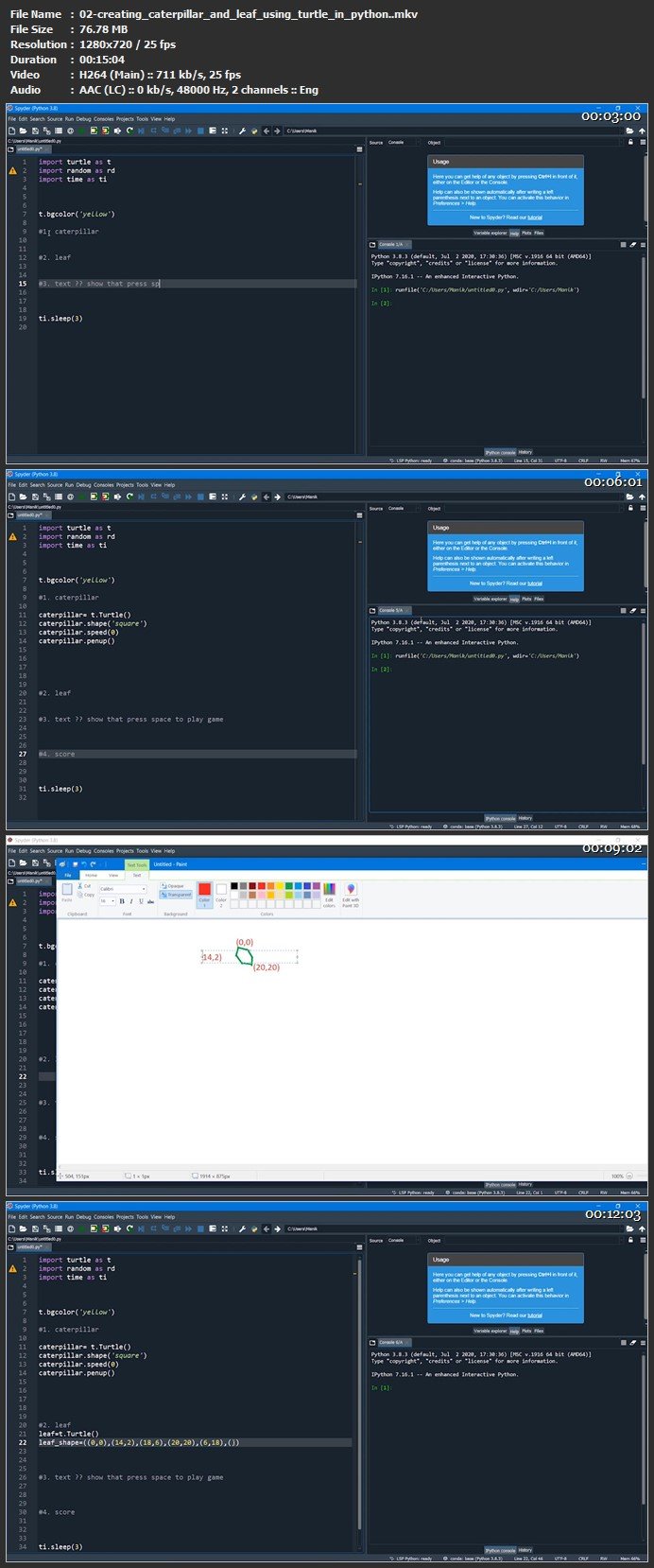Switch to Variable explorer tab in the 03:00 frame
Image resolution: width=654 pixels, height=1568 pixels.
[490, 232]
